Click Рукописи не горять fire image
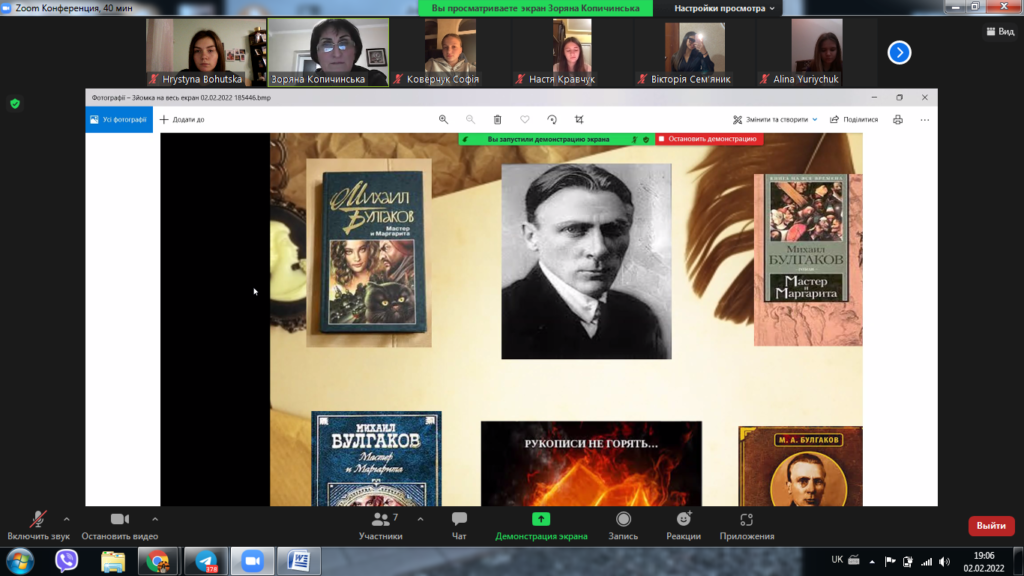This screenshot has height=576, width=1024. (x=592, y=464)
